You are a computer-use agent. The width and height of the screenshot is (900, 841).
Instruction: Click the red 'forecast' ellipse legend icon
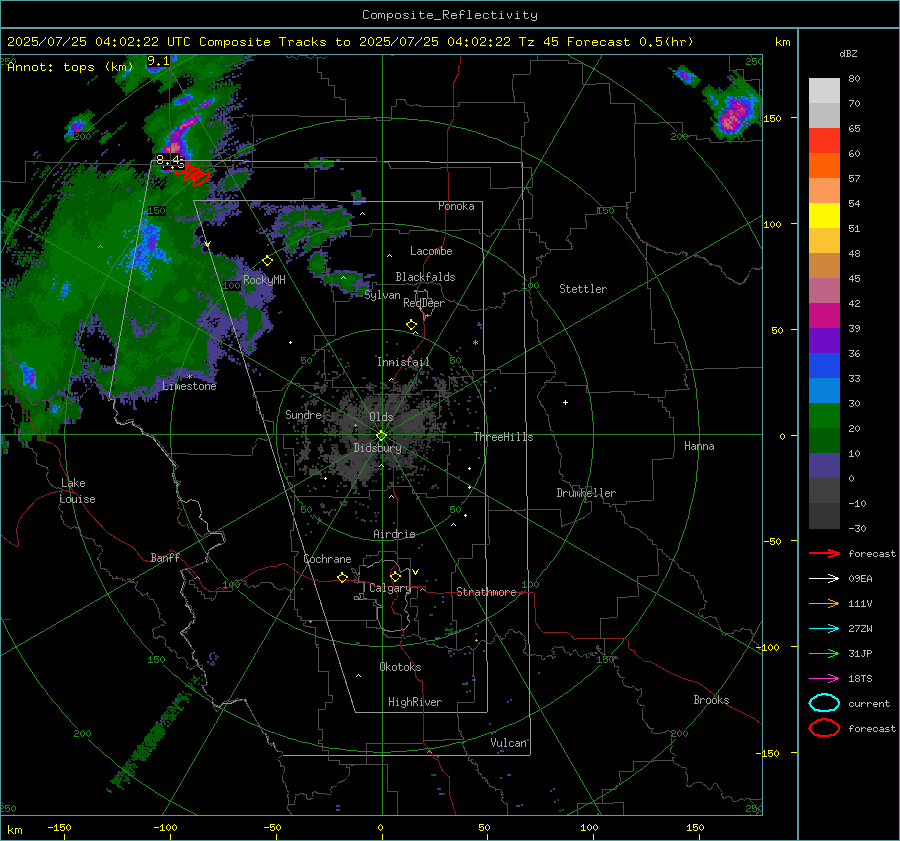[824, 728]
